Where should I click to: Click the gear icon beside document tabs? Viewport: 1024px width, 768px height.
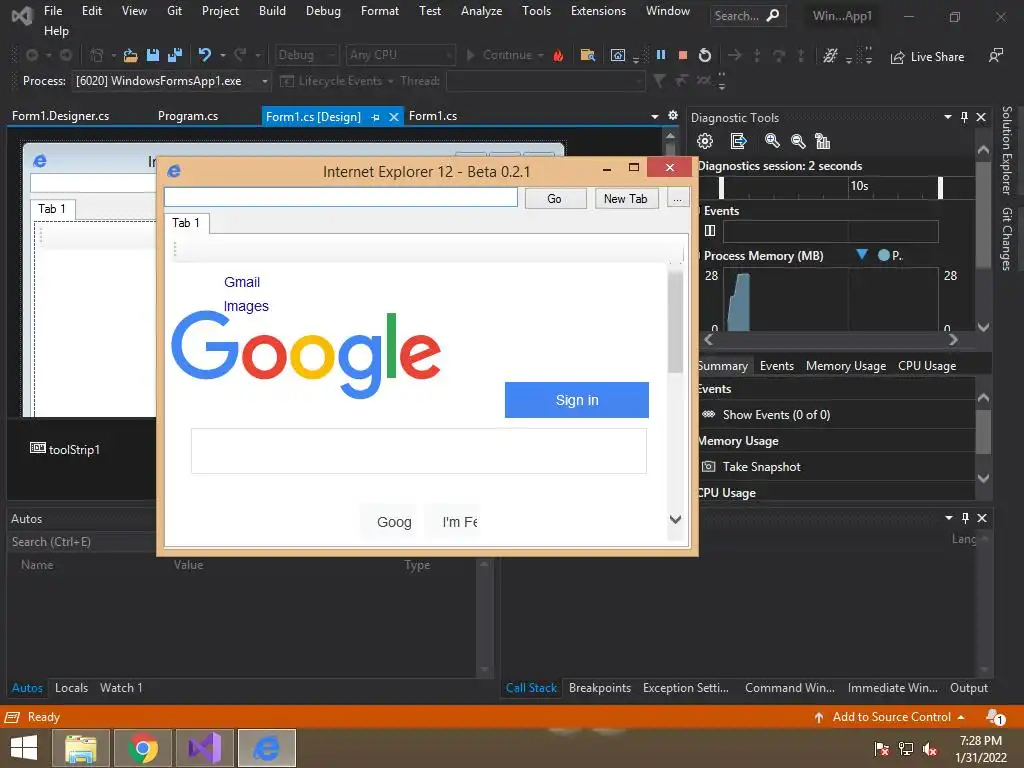tap(673, 116)
